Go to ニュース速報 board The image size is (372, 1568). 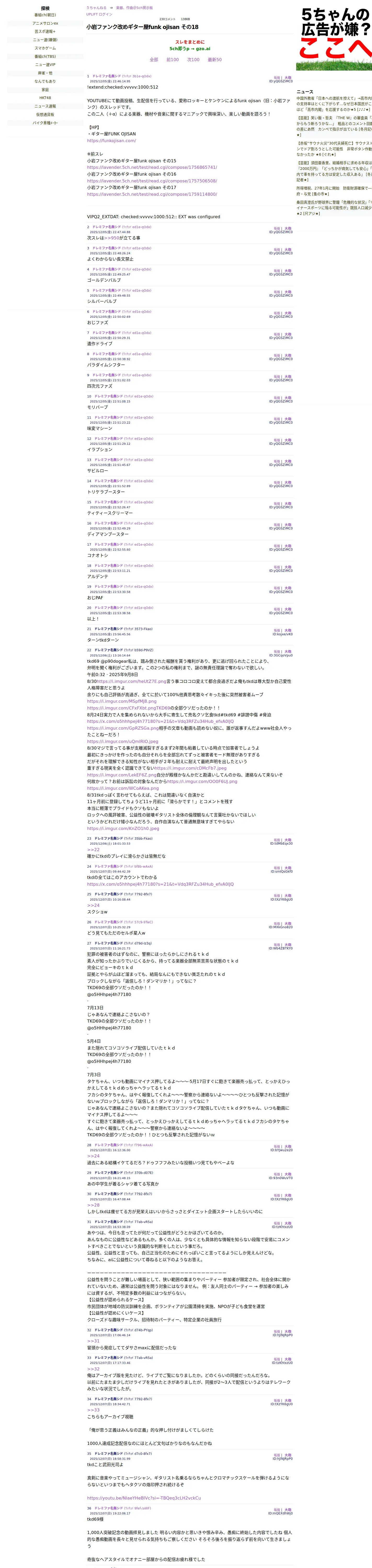pyautogui.click(x=45, y=106)
